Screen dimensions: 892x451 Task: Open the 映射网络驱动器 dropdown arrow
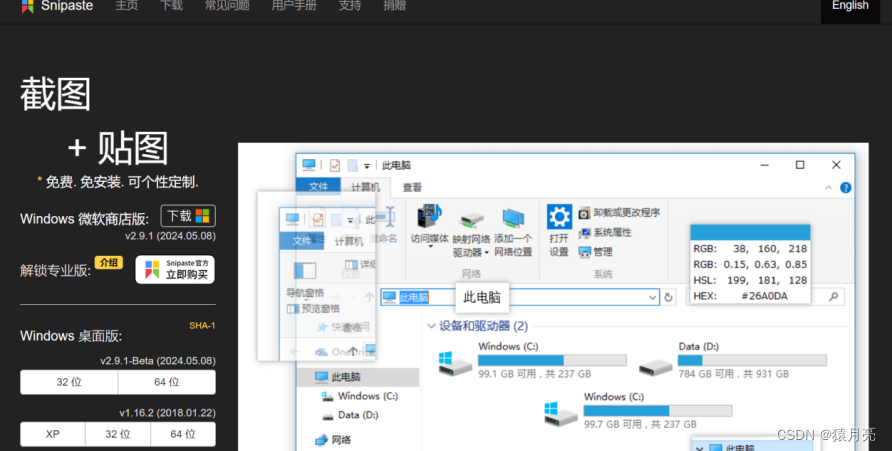(x=486, y=253)
